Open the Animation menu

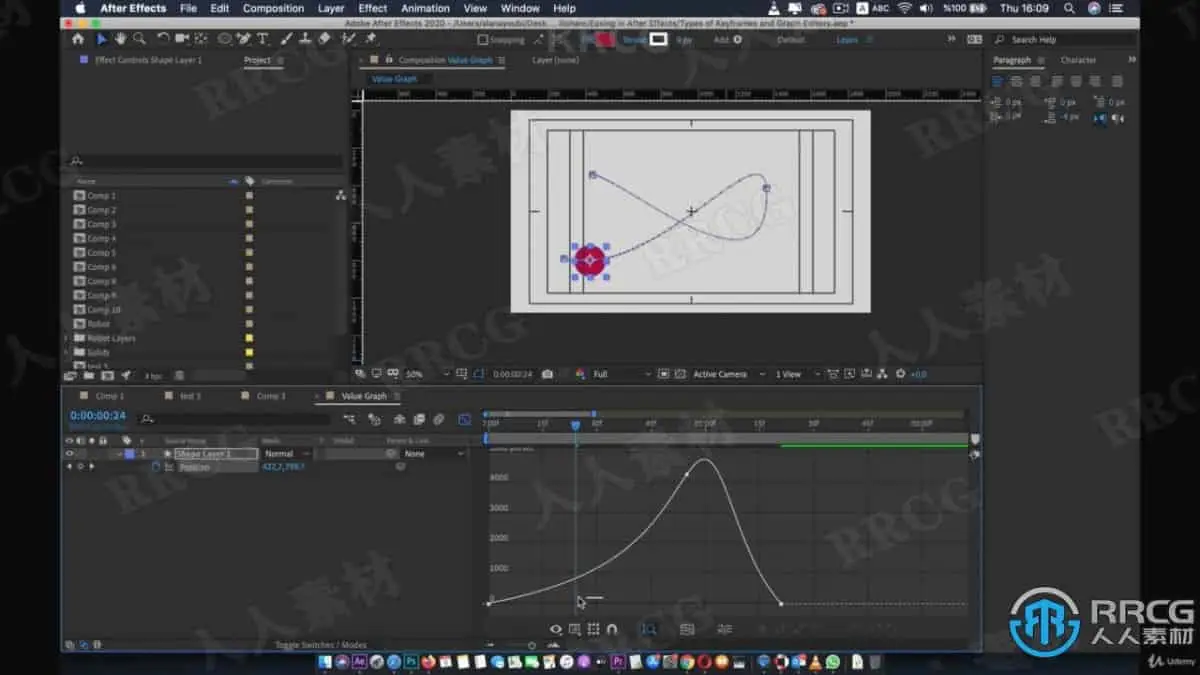click(425, 8)
